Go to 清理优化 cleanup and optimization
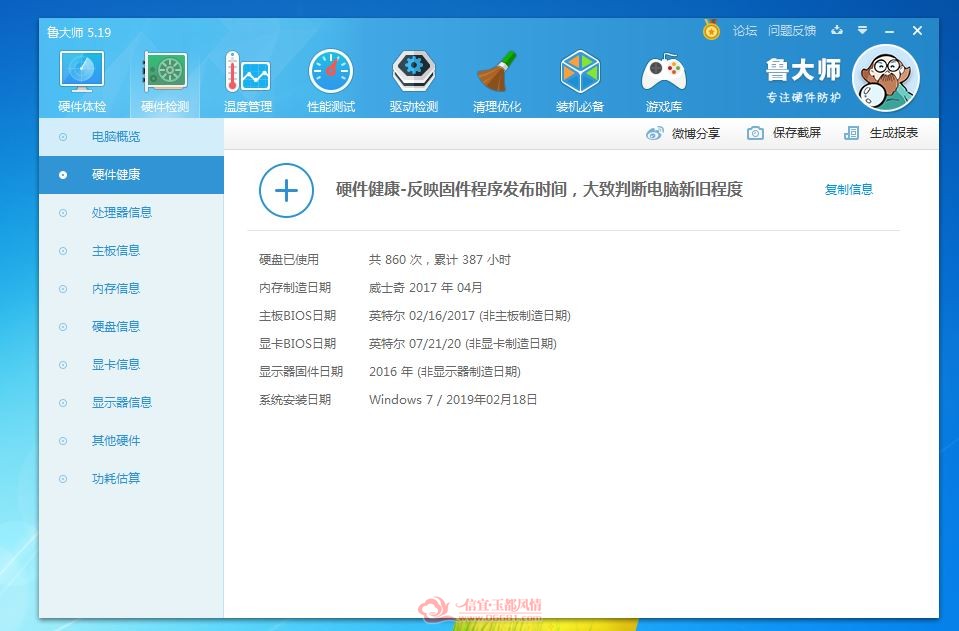 [x=497, y=82]
